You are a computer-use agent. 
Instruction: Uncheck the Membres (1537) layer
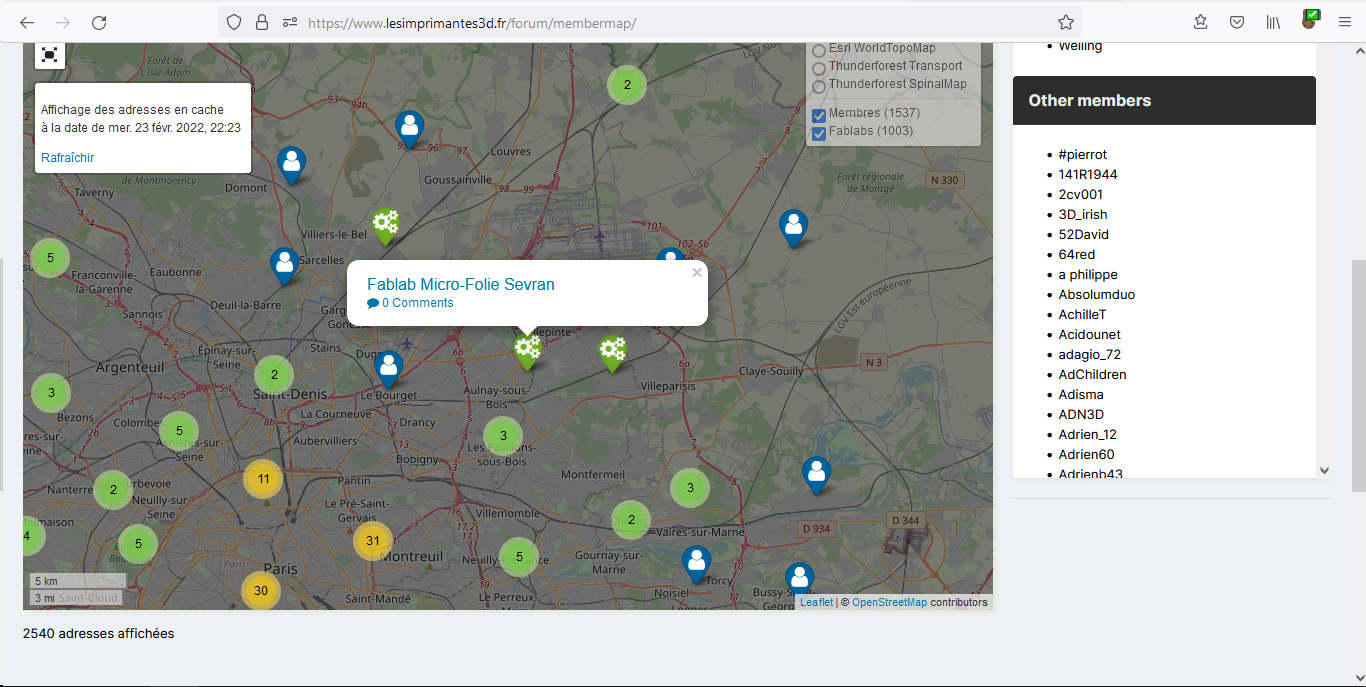pyautogui.click(x=819, y=116)
